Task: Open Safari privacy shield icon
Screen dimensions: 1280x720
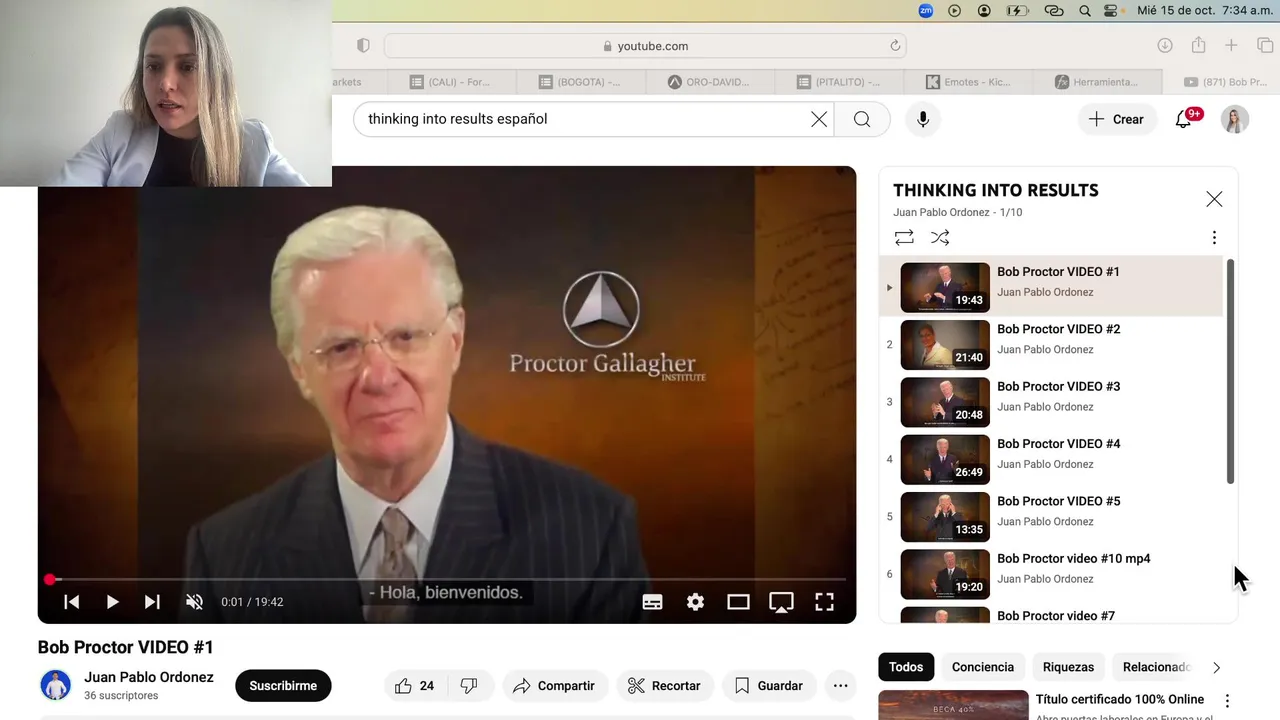Action: (363, 46)
